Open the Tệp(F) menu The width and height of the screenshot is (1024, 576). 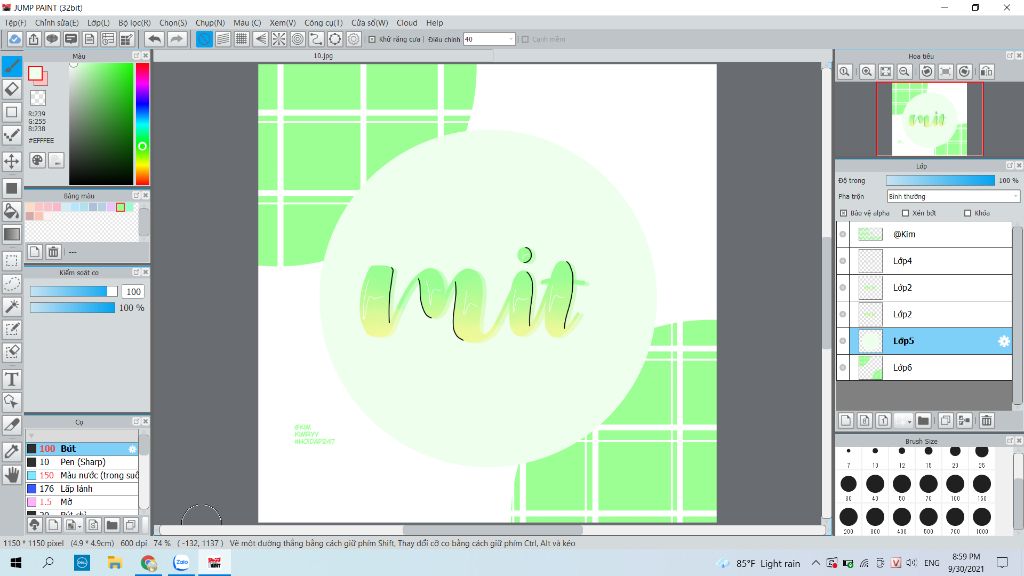16,23
